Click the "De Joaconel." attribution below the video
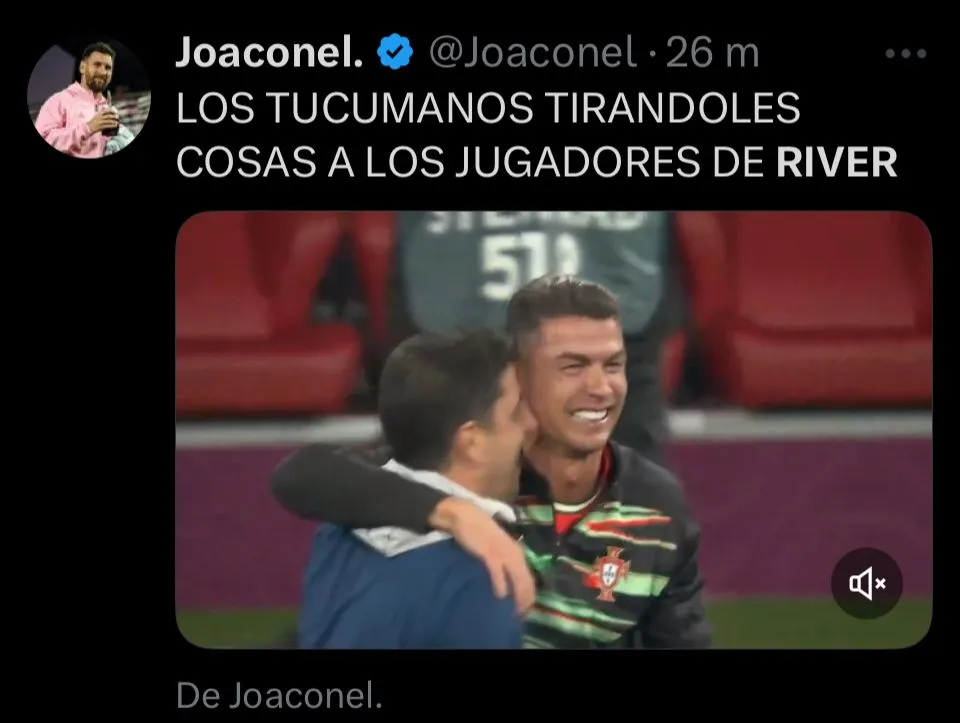The width and height of the screenshot is (960, 723). point(279,695)
